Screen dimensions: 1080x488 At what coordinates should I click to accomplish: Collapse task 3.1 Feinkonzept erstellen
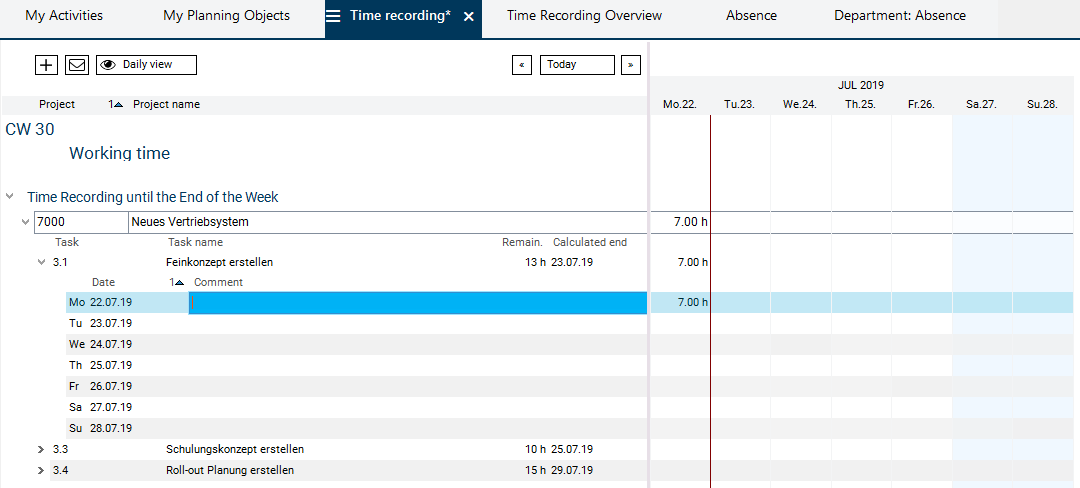[41, 262]
